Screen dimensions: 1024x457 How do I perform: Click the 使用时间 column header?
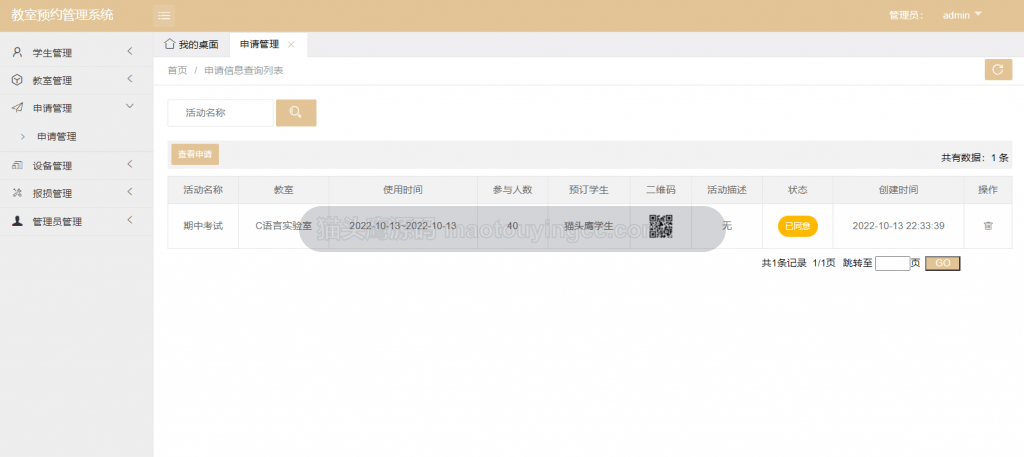pyautogui.click(x=402, y=190)
